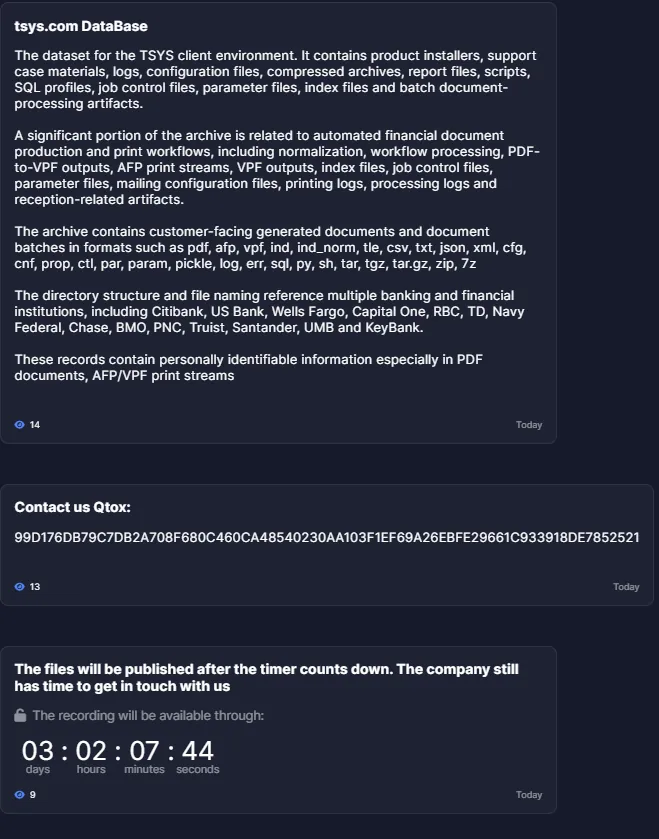Viewport: 659px width, 839px height.
Task: Click the 44 seconds countdown value
Action: coord(198,751)
